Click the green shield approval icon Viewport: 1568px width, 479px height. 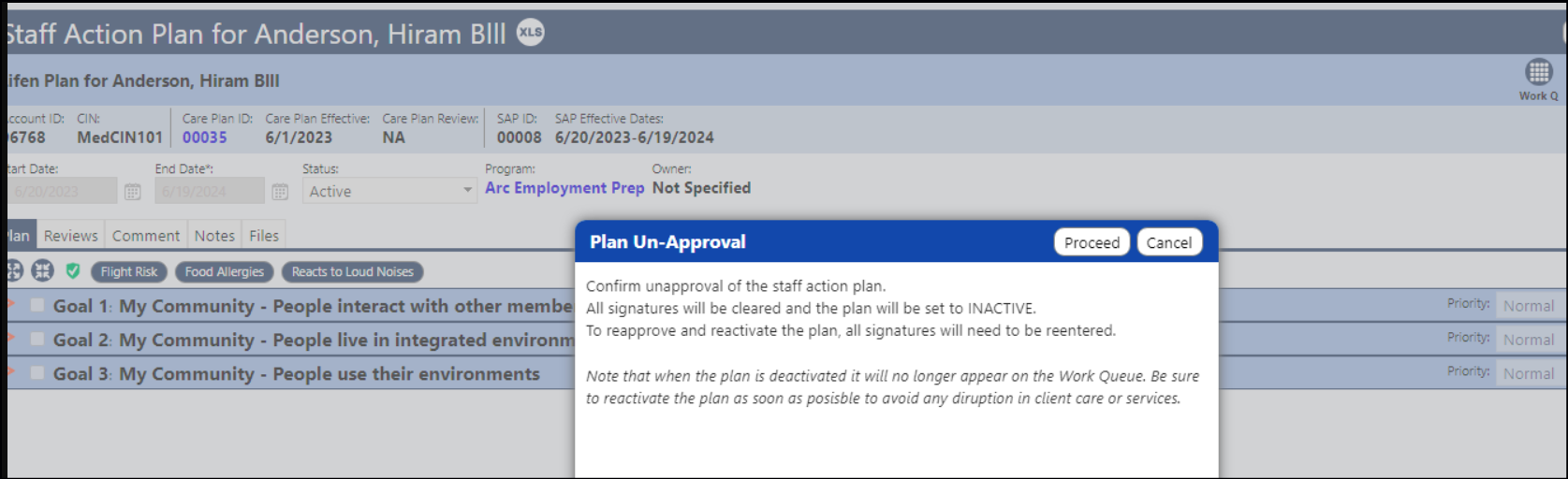tap(73, 271)
